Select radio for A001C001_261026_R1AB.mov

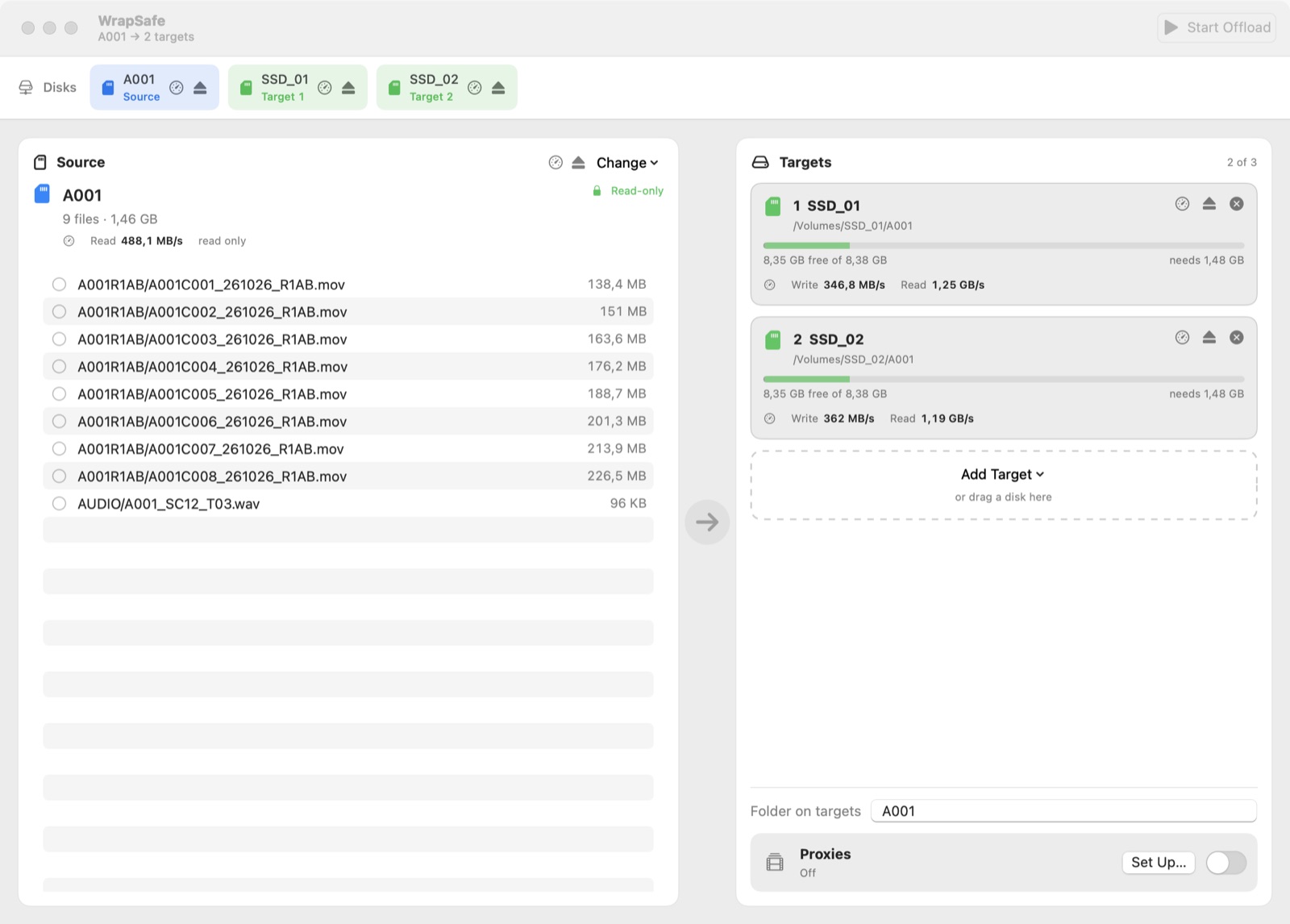click(59, 285)
